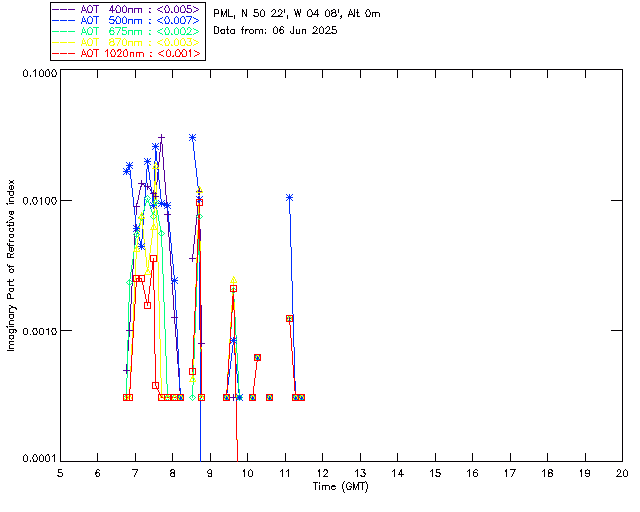
Task: Click the x-axis tick label 20
Action: click(x=622, y=472)
